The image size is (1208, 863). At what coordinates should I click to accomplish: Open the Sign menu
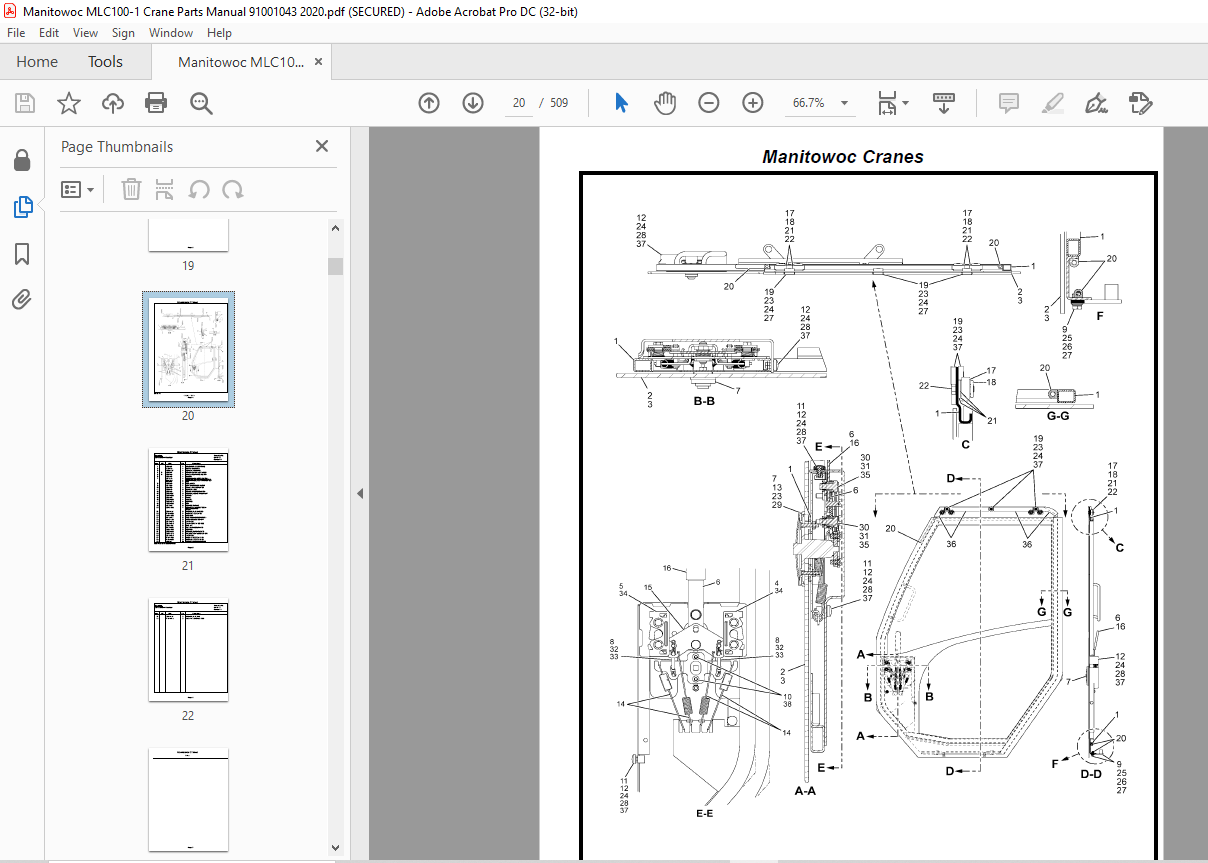(x=123, y=33)
